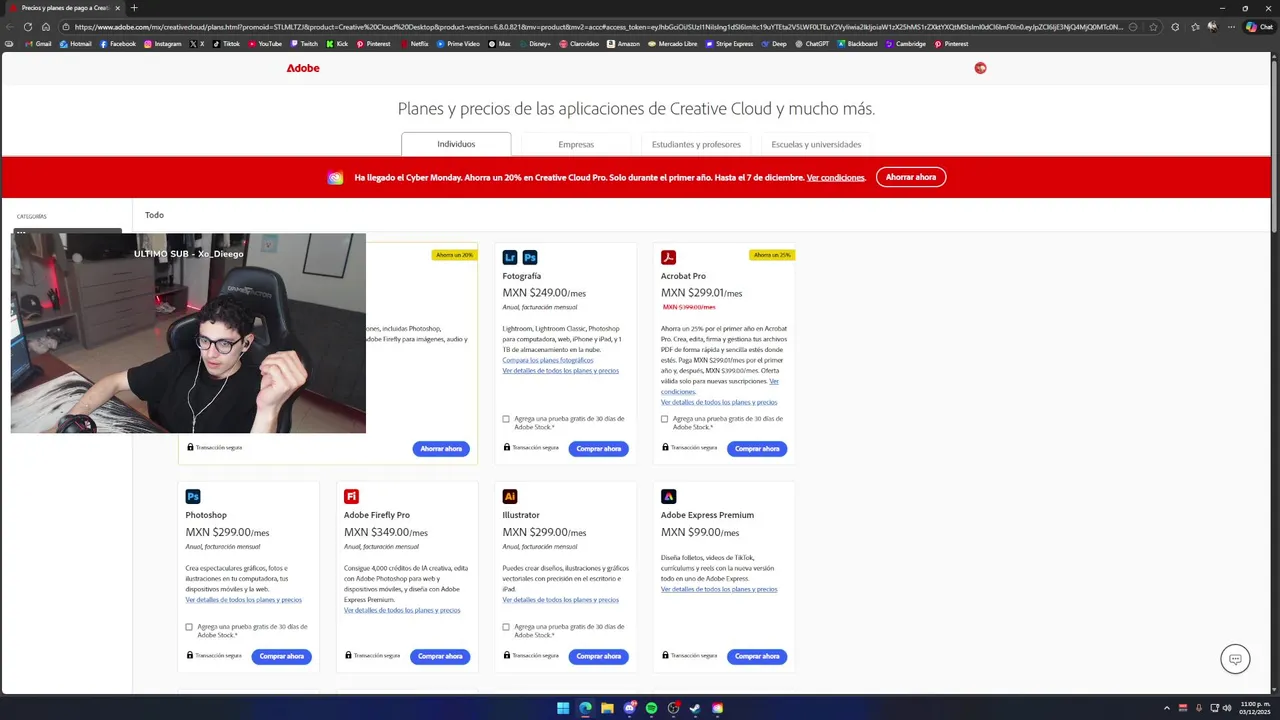This screenshot has width=1280, height=720.
Task: Click Comprar ahora for Illustrator
Action: (599, 657)
